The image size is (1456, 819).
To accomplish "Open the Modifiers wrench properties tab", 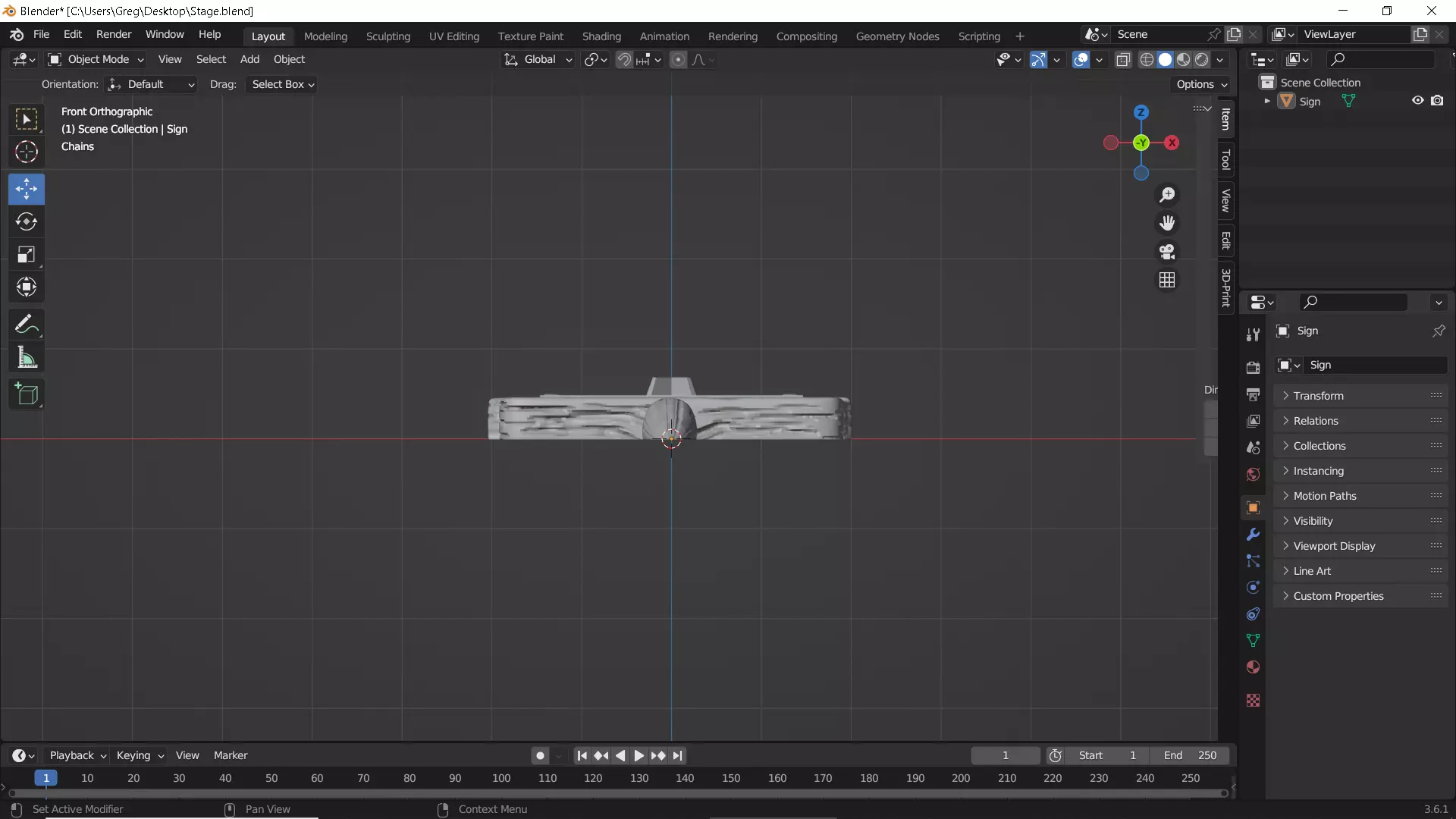I will tap(1253, 535).
